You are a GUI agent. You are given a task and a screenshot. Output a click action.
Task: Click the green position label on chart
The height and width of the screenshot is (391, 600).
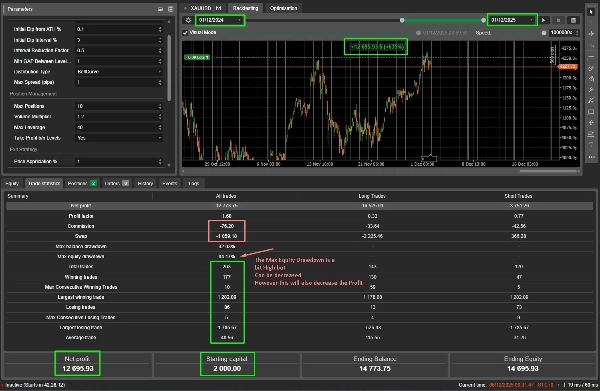point(197,57)
